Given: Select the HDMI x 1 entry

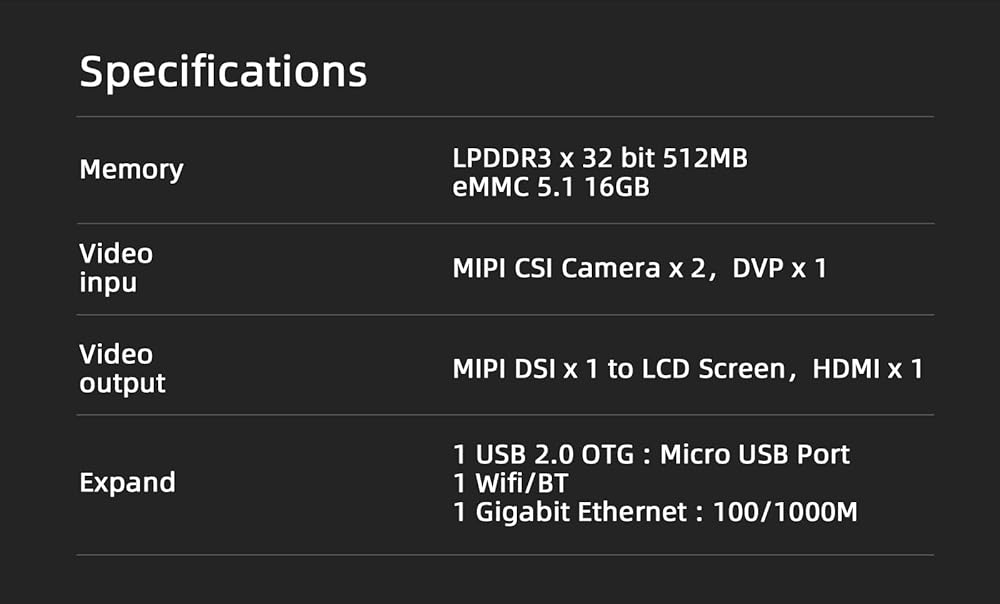Looking at the screenshot, I should (867, 369).
